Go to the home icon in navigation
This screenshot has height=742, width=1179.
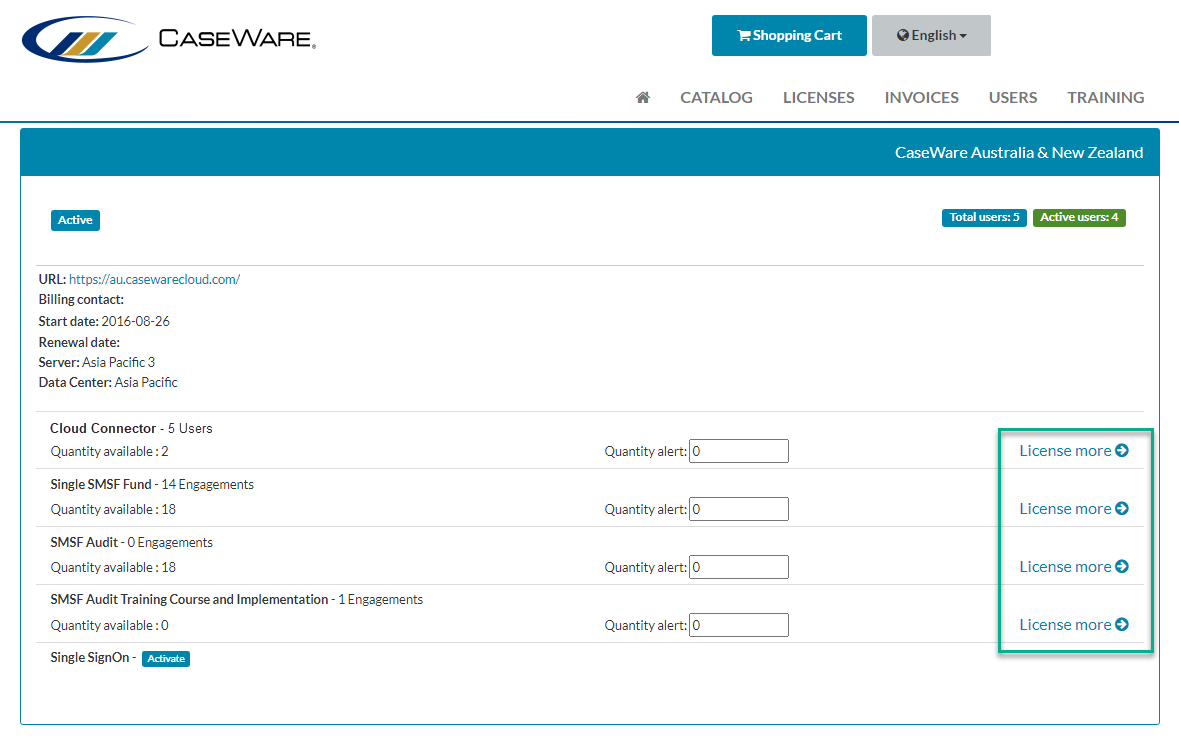[x=642, y=98]
